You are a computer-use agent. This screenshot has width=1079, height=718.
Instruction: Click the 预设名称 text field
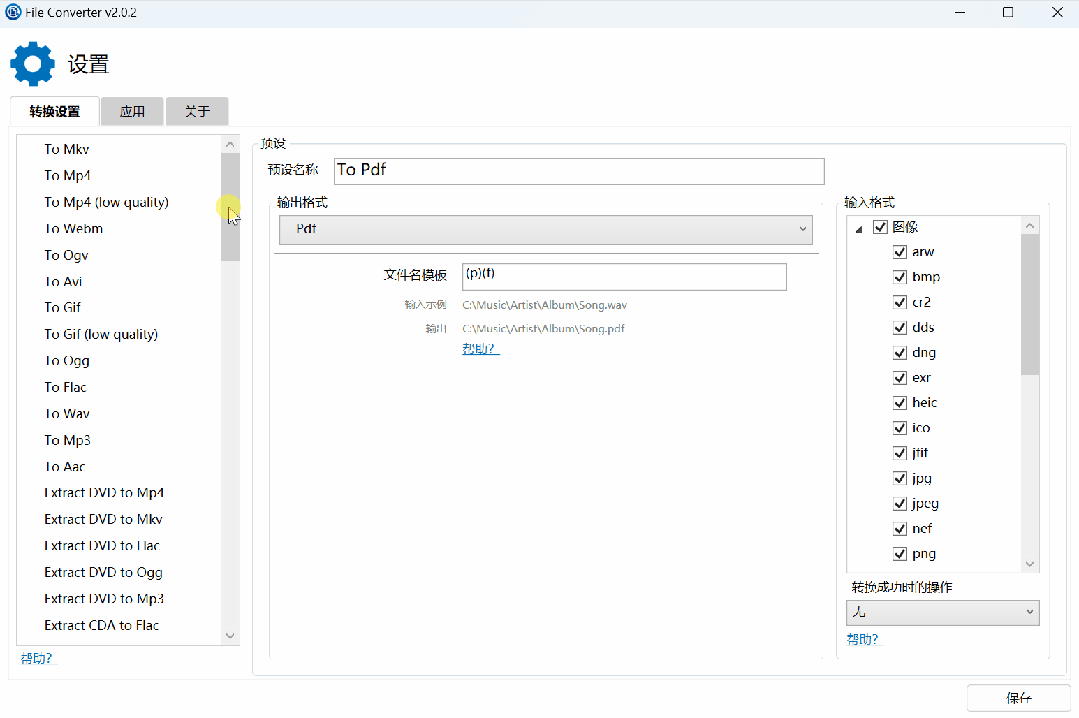click(x=578, y=171)
